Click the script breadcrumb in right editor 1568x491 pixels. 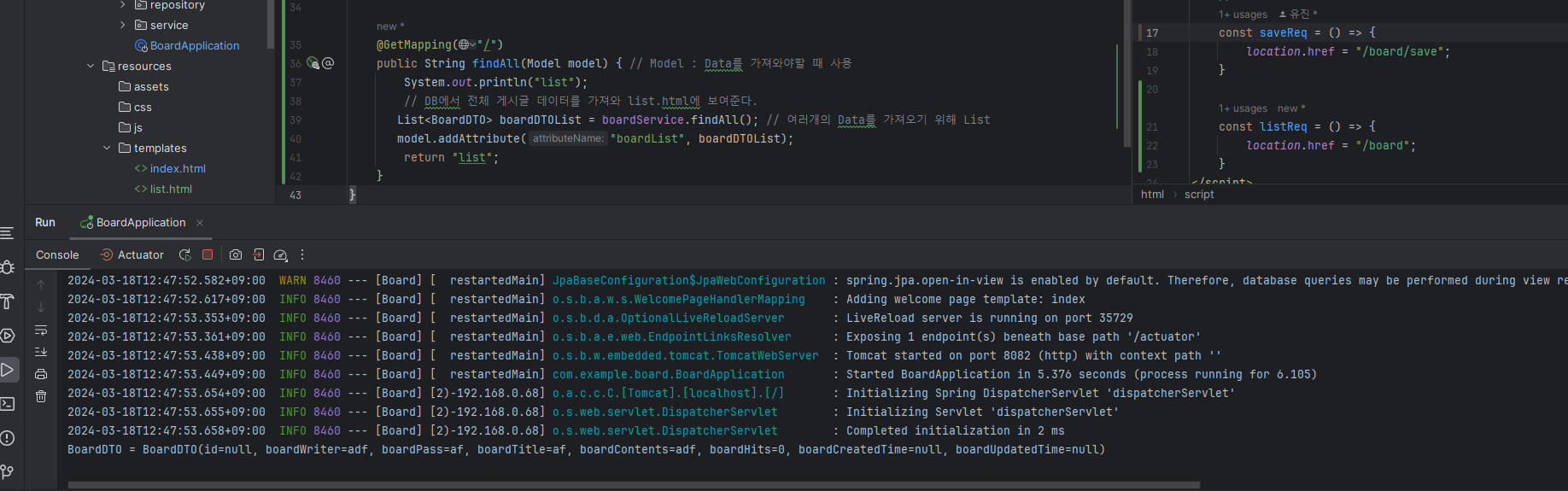1199,194
